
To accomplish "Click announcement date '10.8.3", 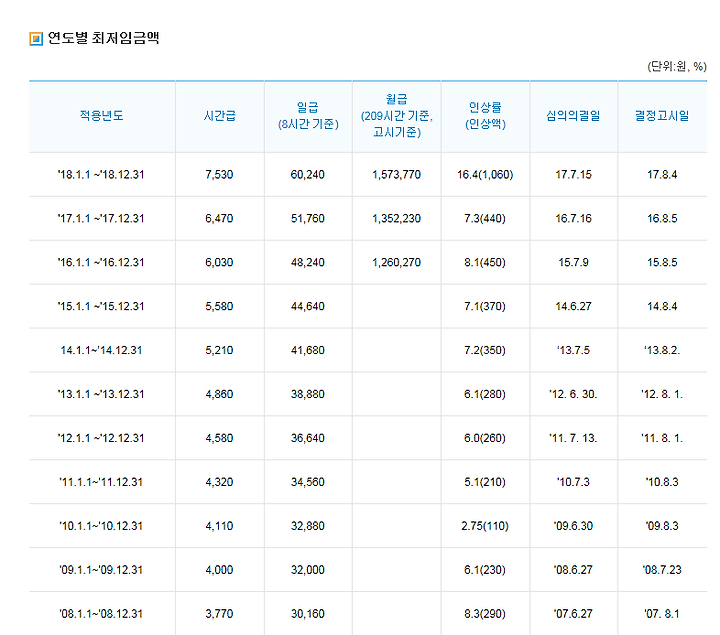I will click(662, 482).
